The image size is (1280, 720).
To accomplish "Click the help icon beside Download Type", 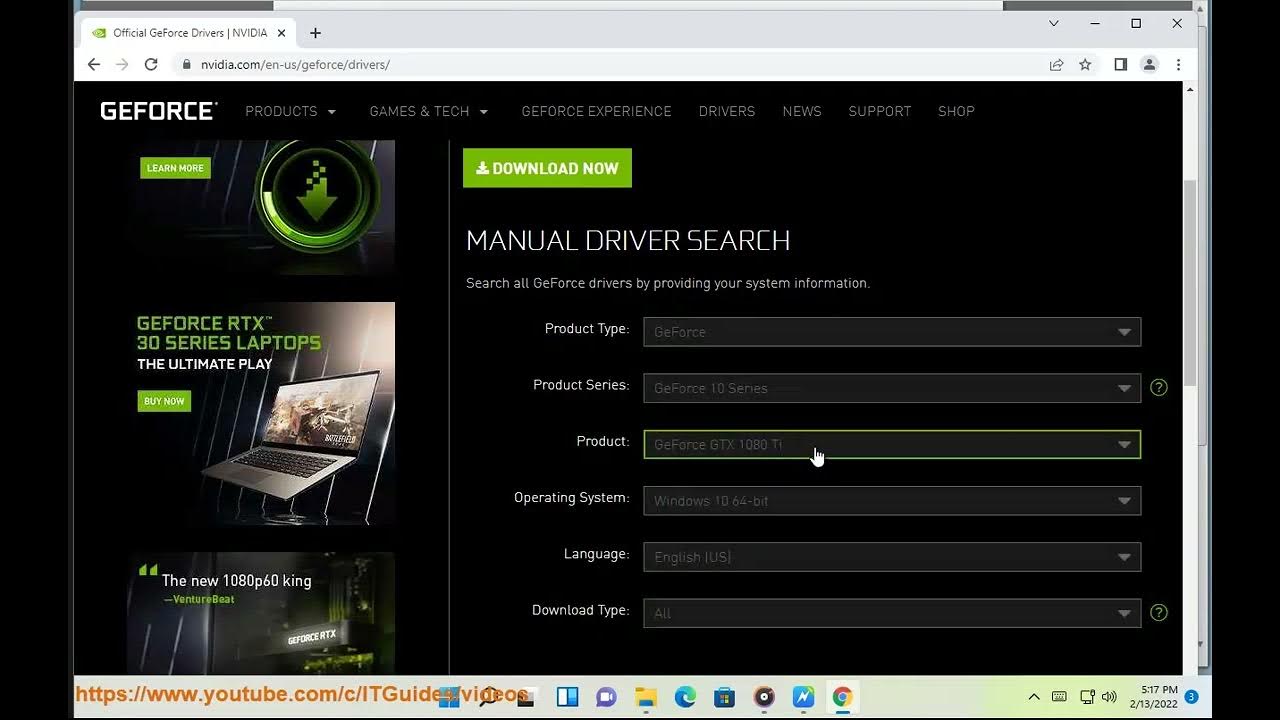I will click(x=1159, y=612).
